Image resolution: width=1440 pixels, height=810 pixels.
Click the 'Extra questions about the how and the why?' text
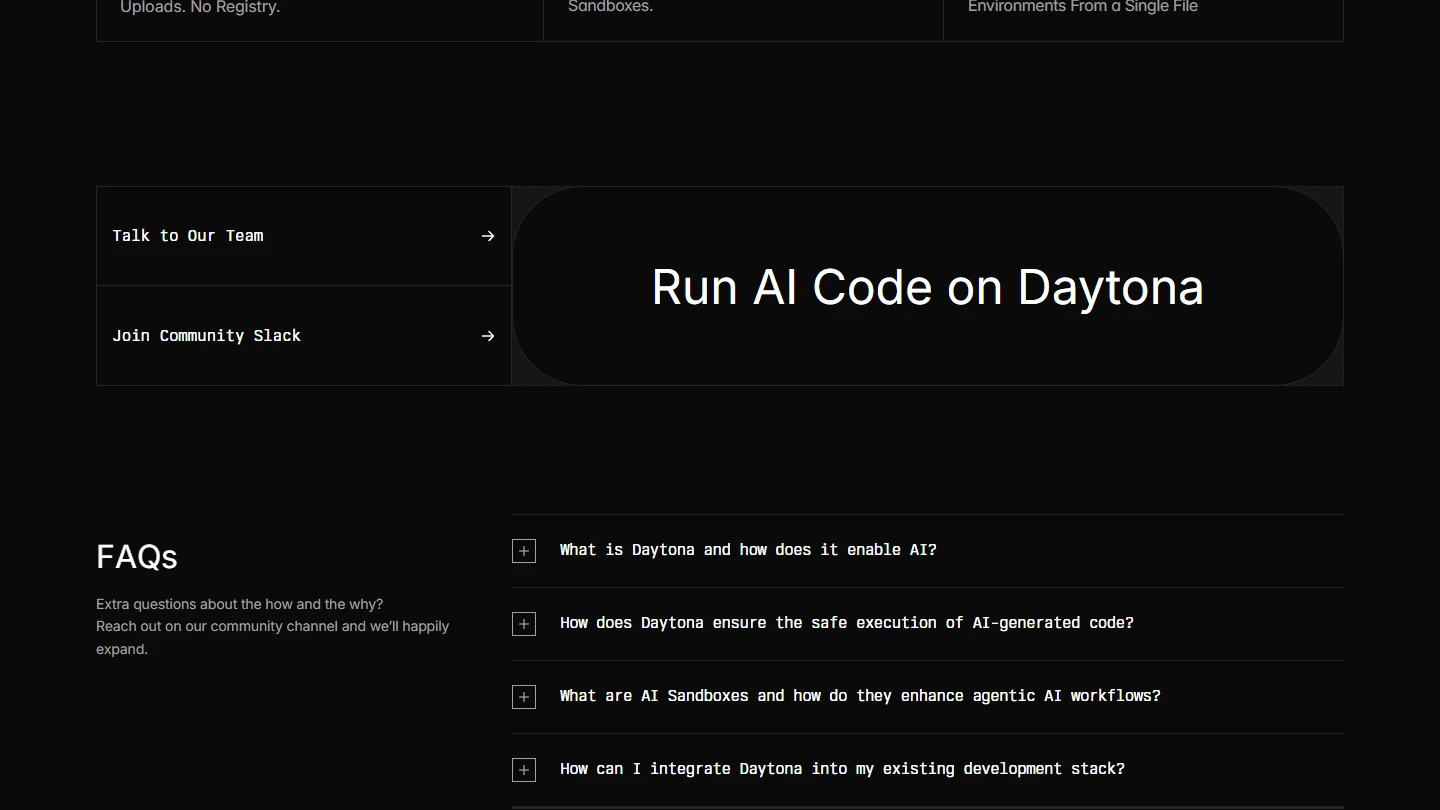(x=239, y=604)
